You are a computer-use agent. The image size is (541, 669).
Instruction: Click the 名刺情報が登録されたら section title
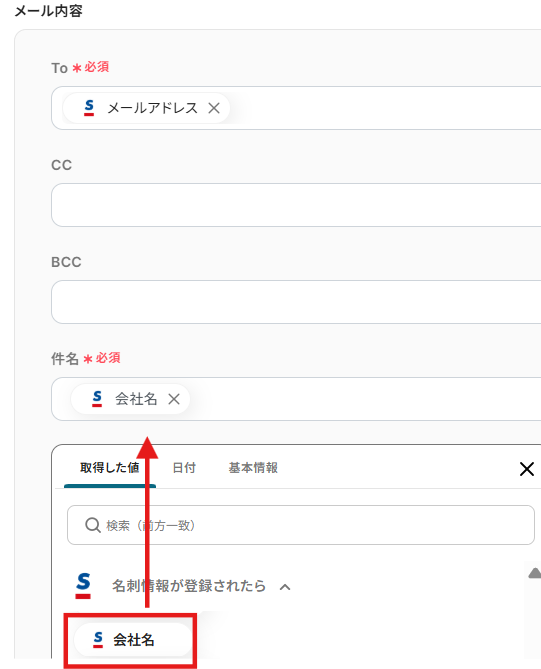189,586
